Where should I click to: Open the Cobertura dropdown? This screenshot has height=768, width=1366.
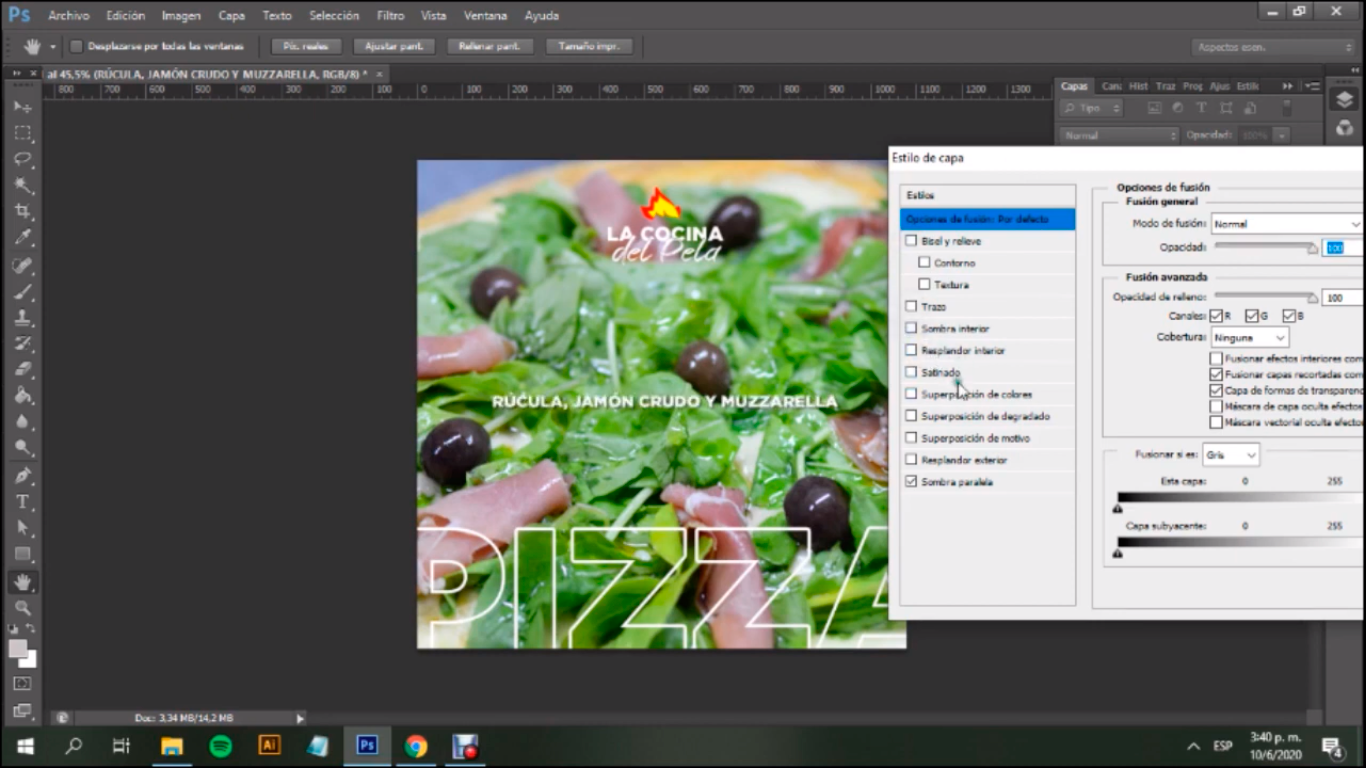pos(1249,338)
